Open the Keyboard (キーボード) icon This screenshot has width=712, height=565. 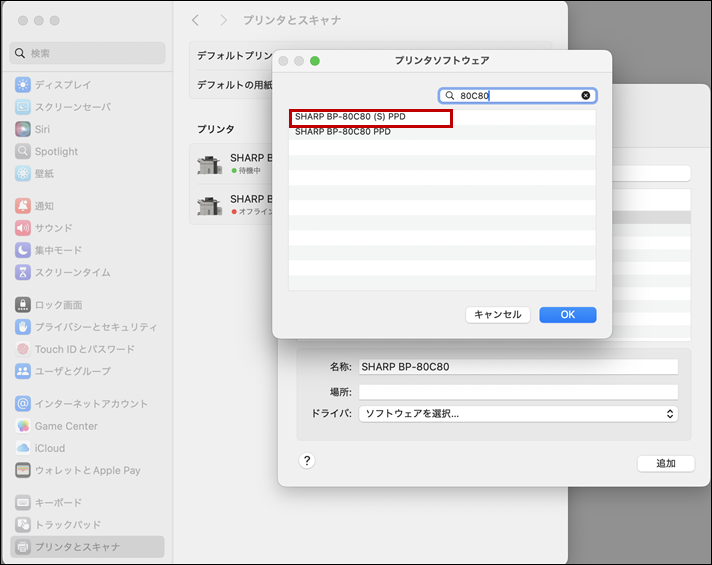(23, 503)
